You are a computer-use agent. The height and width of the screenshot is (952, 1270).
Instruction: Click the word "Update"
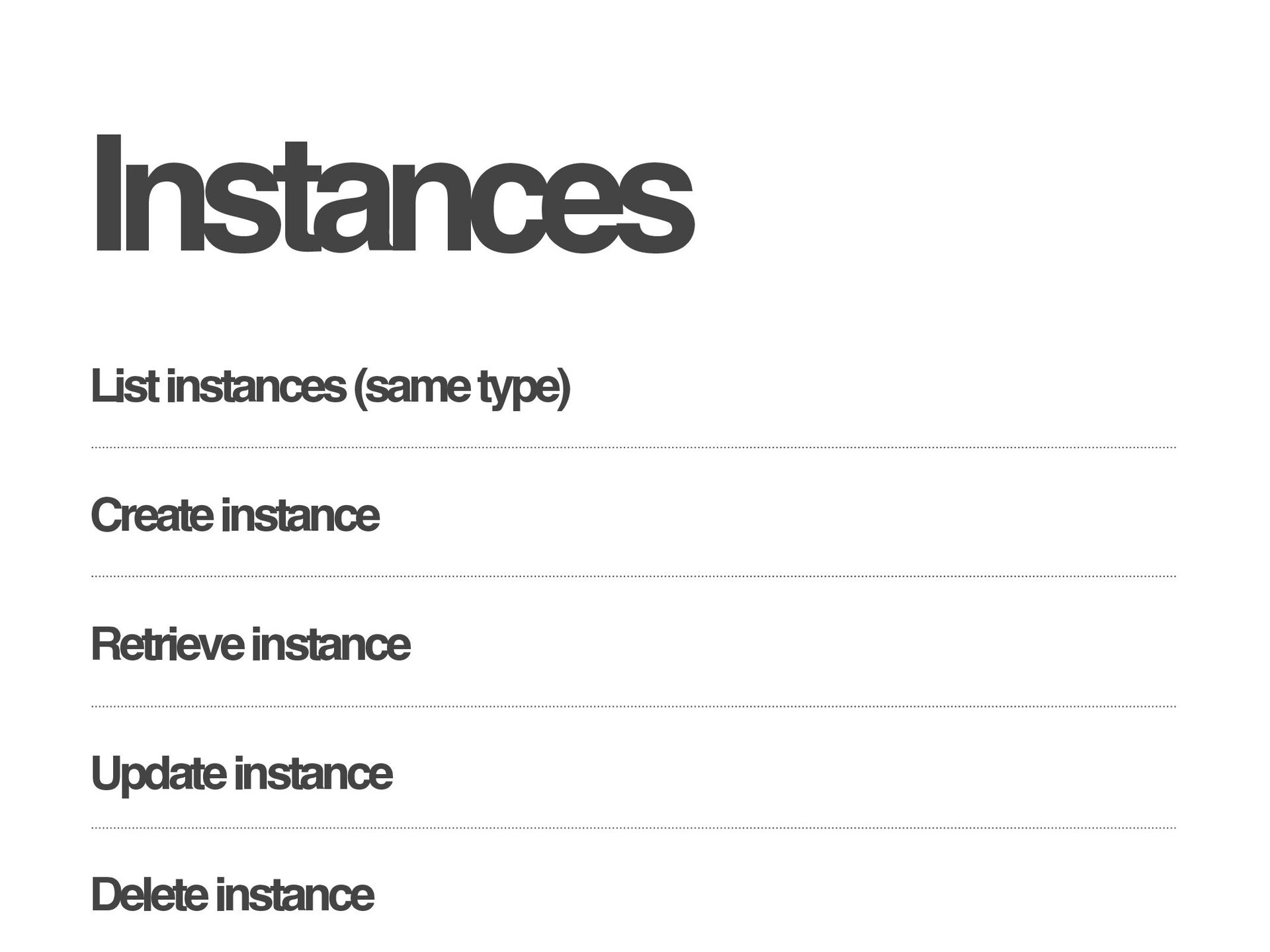(157, 775)
